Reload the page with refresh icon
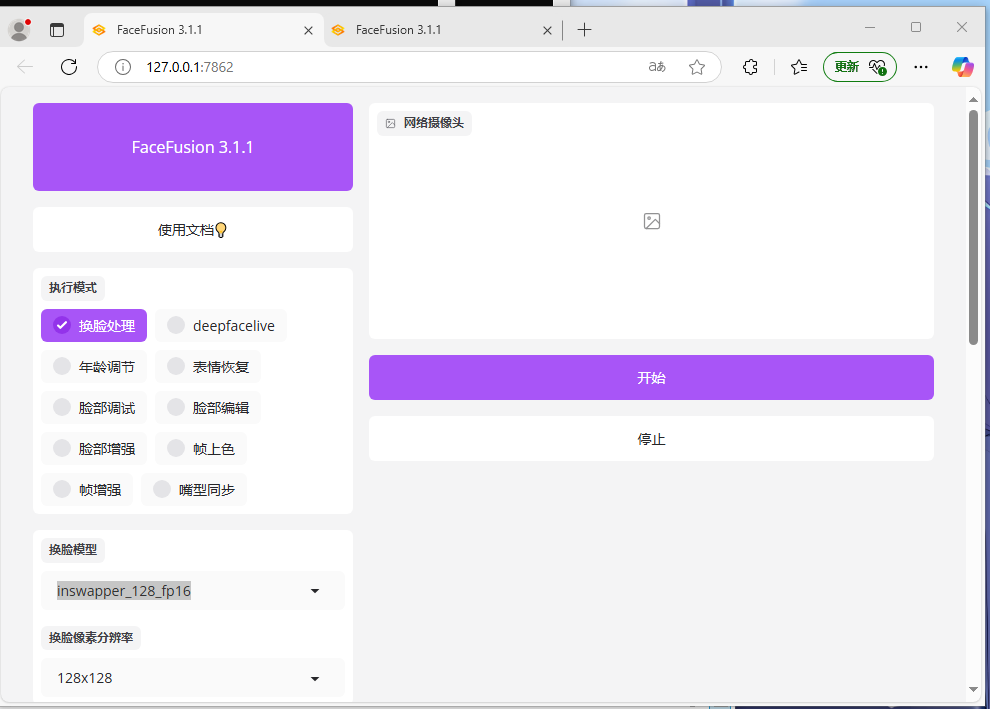Image resolution: width=990 pixels, height=709 pixels. pos(69,67)
